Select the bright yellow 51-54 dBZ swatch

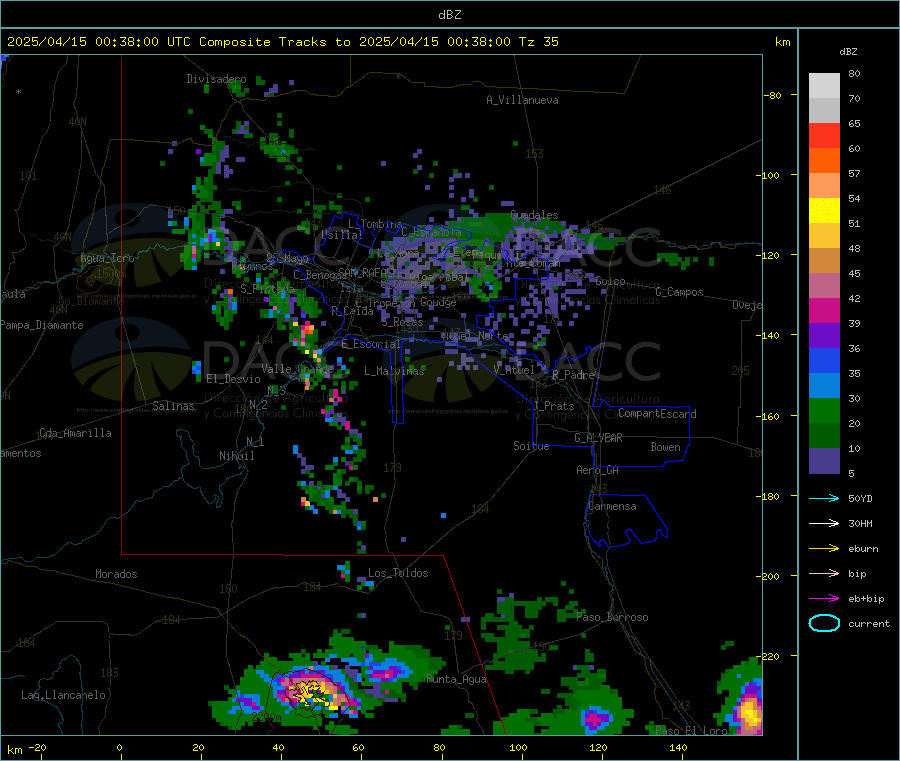[x=824, y=211]
